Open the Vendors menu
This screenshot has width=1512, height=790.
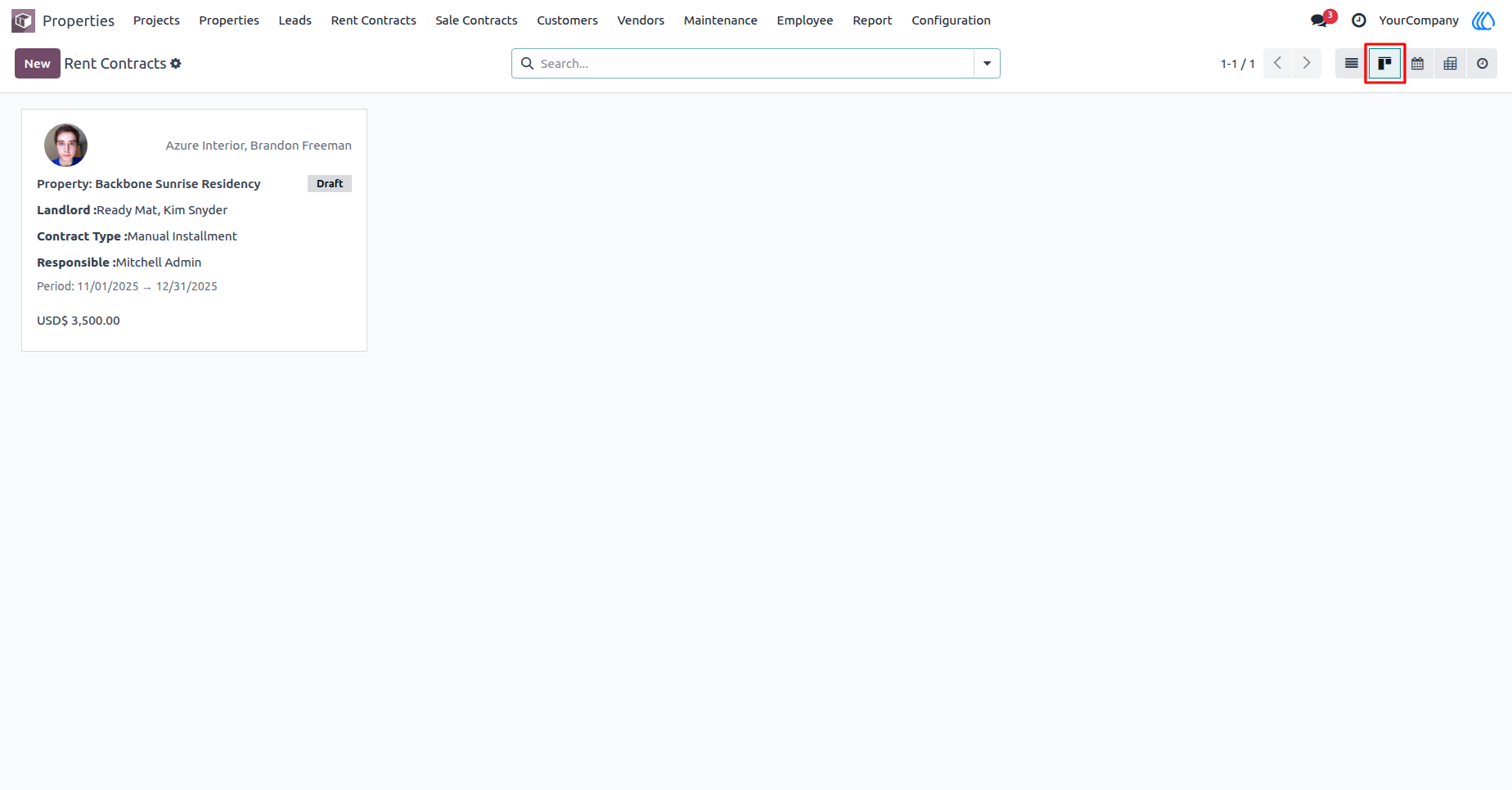(641, 20)
